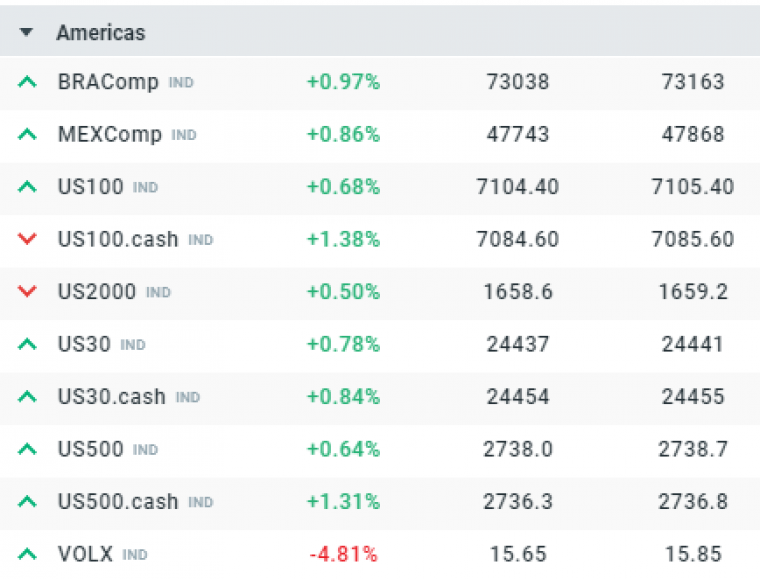Click the IND tag next to US30.cash
Viewport: 760px width, 579px height.
click(188, 398)
